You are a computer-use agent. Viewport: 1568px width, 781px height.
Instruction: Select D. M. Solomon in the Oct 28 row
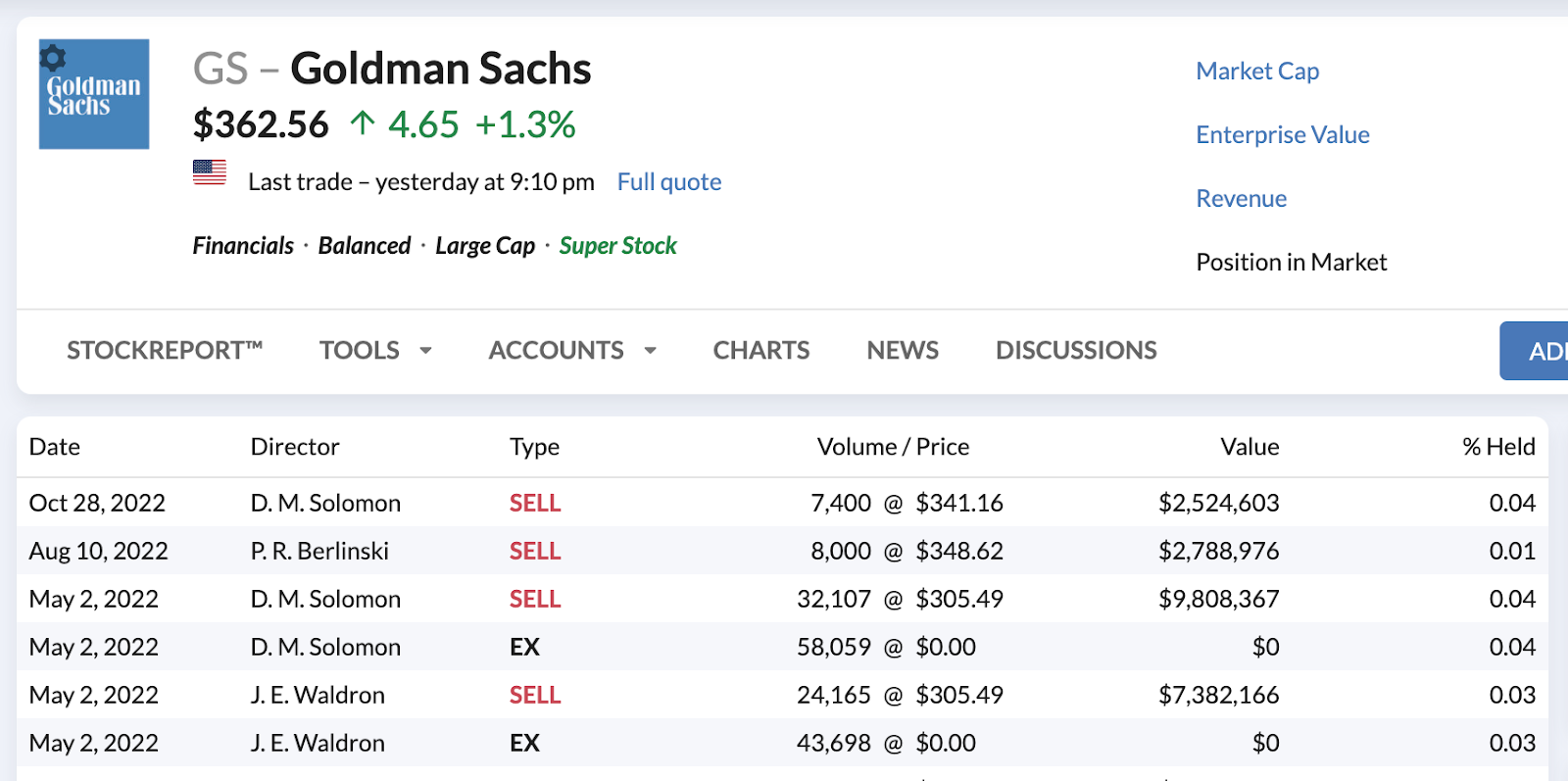point(325,504)
